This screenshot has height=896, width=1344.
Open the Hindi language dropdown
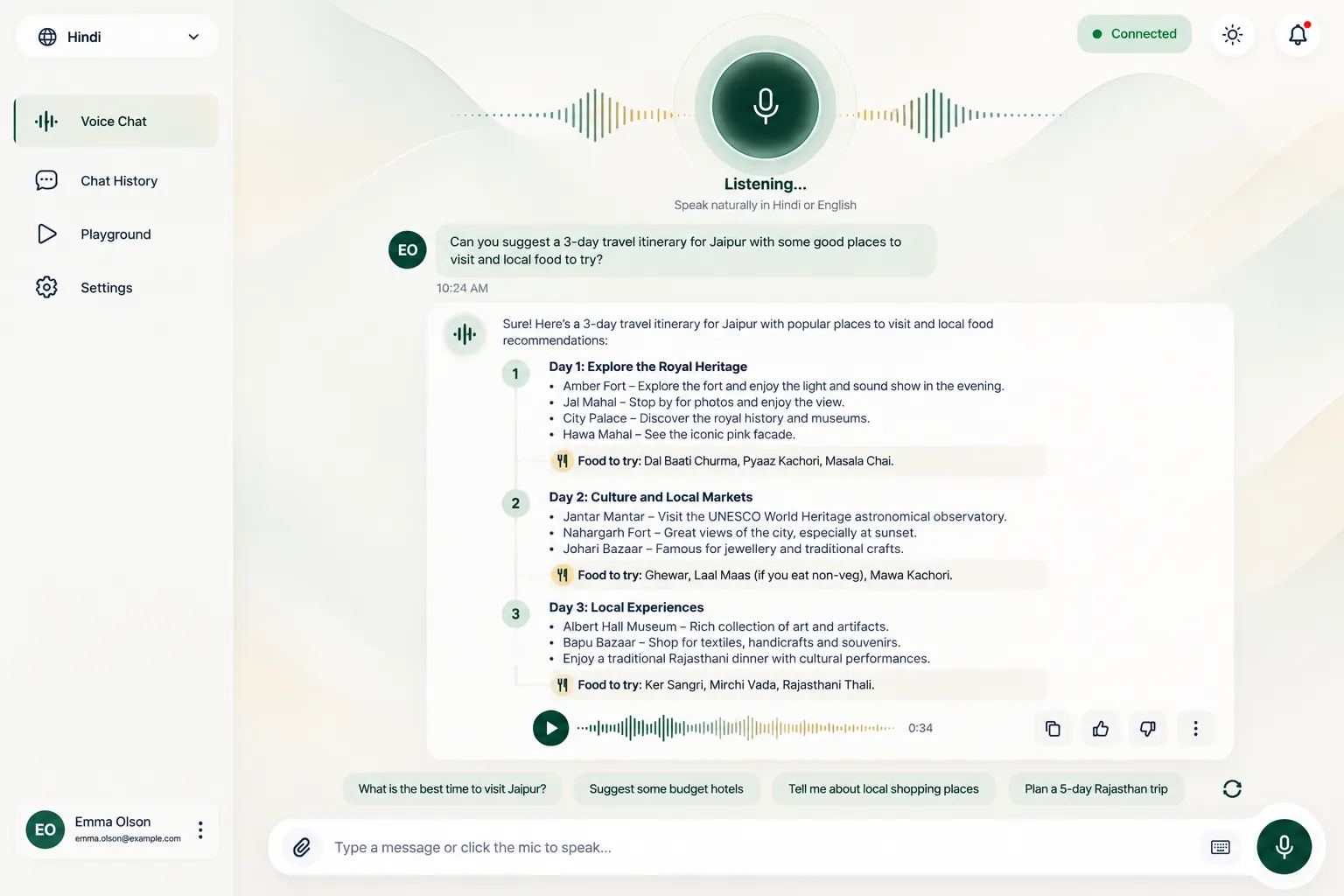(x=116, y=37)
